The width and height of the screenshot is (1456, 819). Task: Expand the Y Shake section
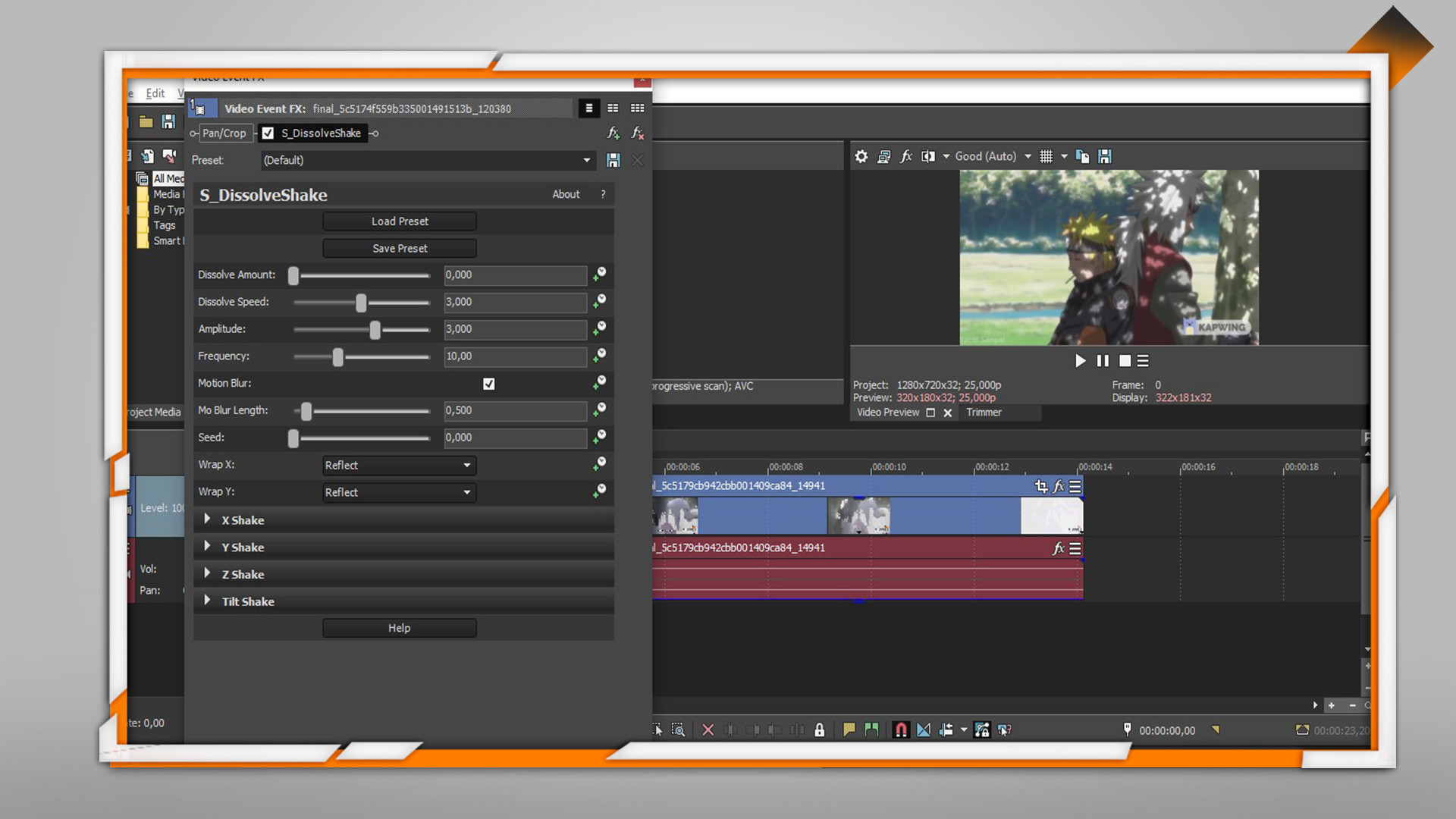click(207, 546)
